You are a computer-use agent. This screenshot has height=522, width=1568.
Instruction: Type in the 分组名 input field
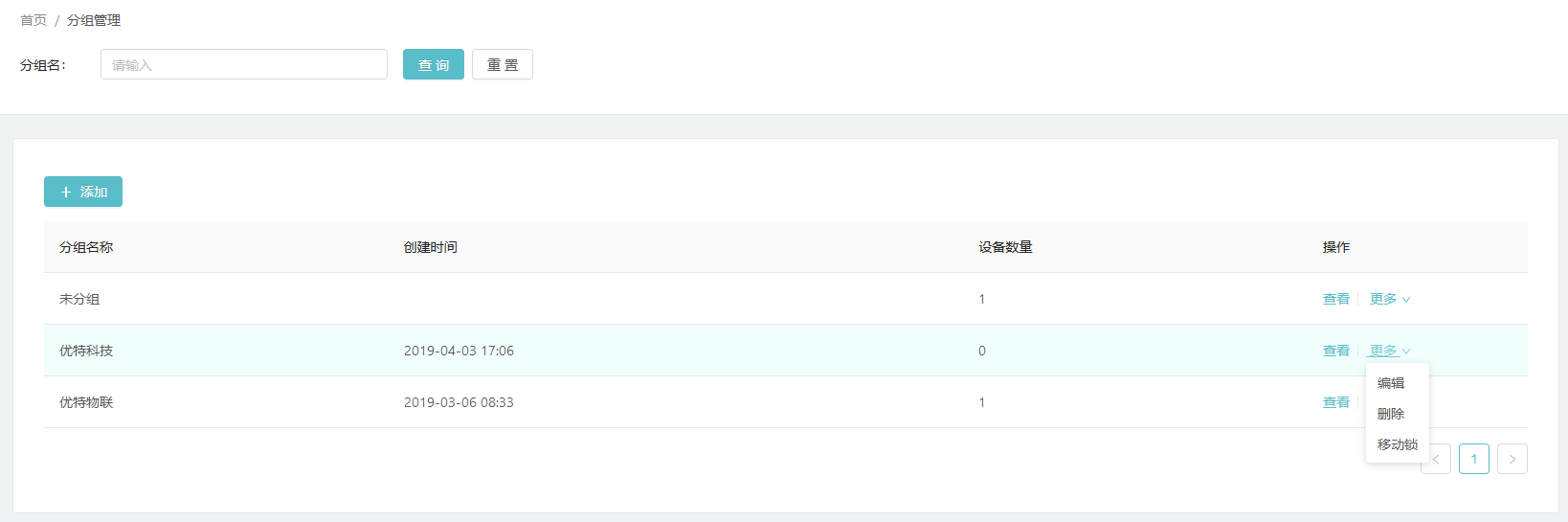click(x=244, y=64)
